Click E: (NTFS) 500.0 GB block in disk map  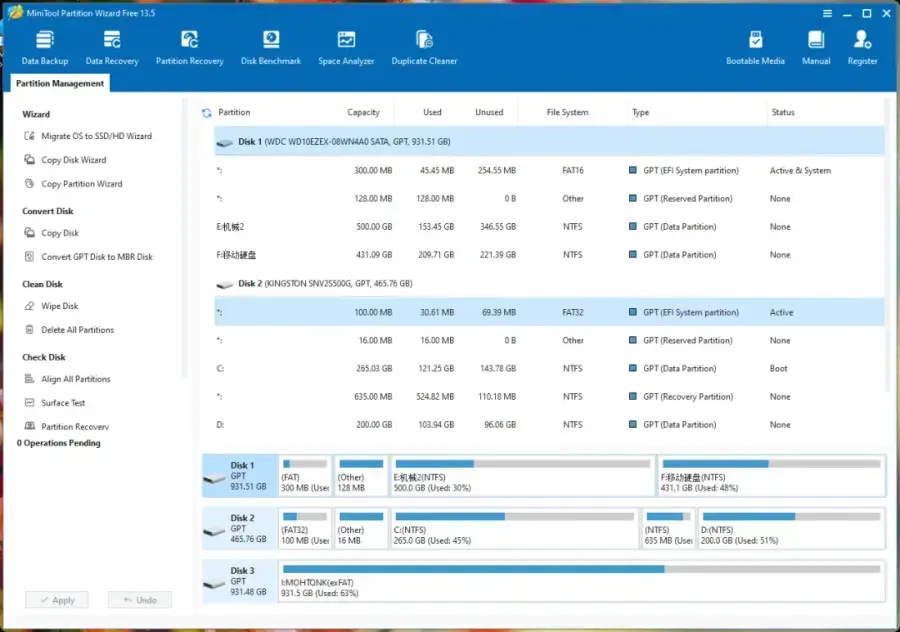coord(522,476)
